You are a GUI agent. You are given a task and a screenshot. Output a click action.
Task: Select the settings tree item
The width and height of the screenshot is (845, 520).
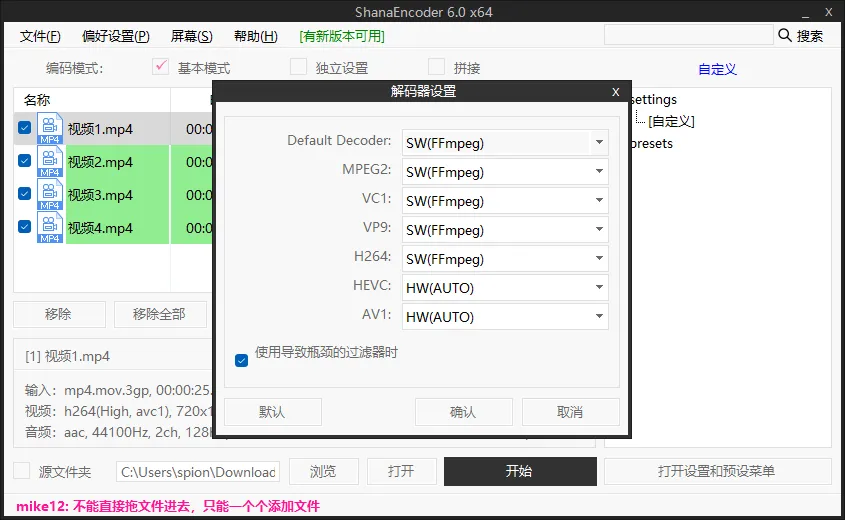point(653,99)
